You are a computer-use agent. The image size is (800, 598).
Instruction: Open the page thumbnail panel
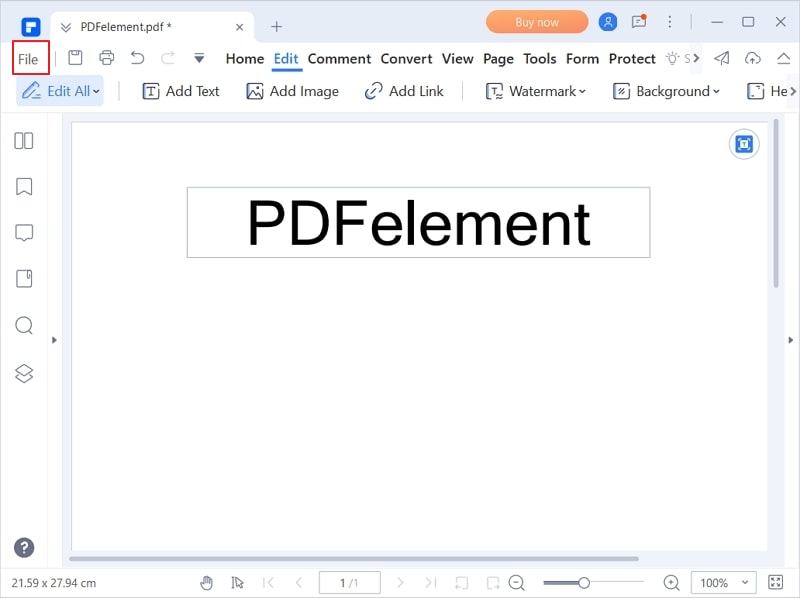coord(24,141)
